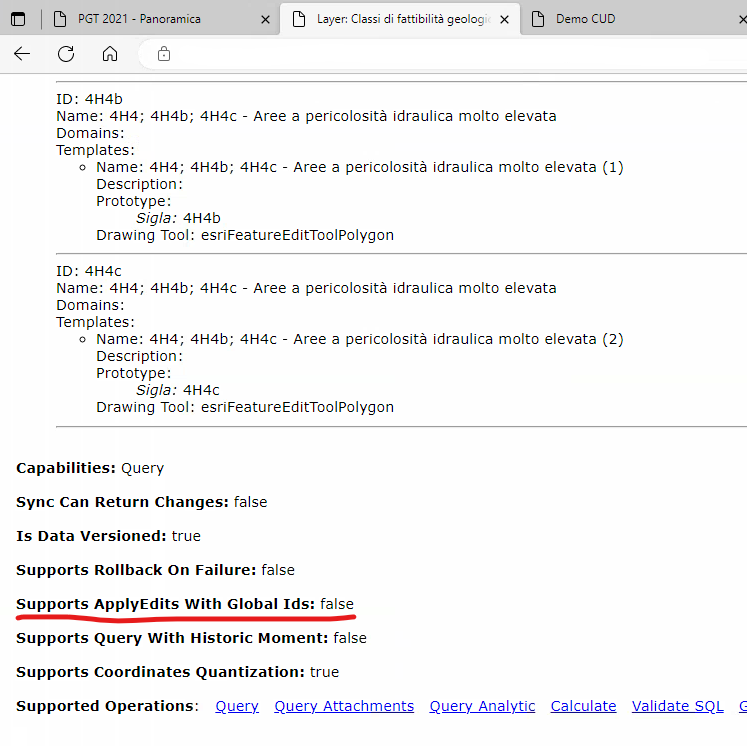Viewport: 747px width, 746px height.
Task: Click 'Supports Rollback On Failure: false'
Action: [155, 570]
